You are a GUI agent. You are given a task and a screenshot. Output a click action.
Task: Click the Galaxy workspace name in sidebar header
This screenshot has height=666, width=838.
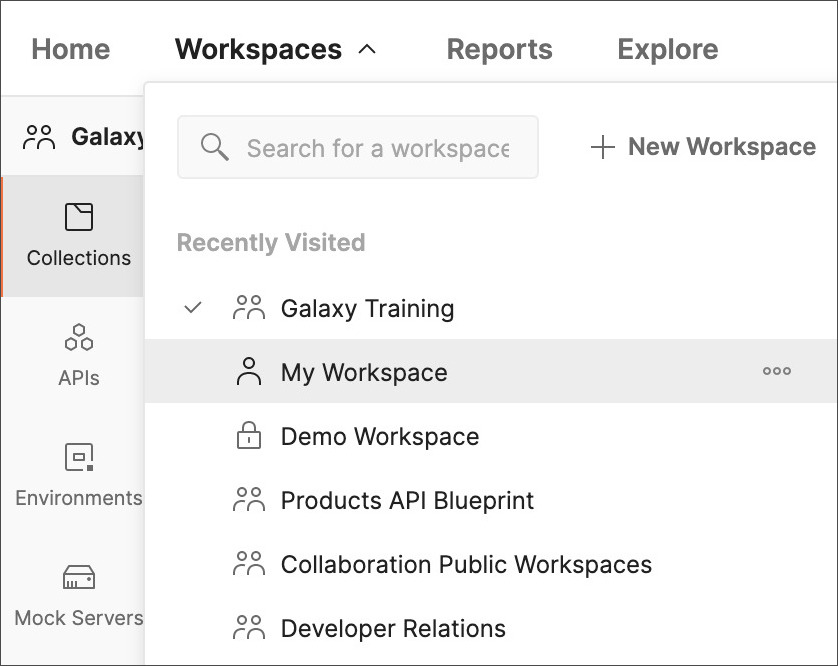click(x=108, y=137)
